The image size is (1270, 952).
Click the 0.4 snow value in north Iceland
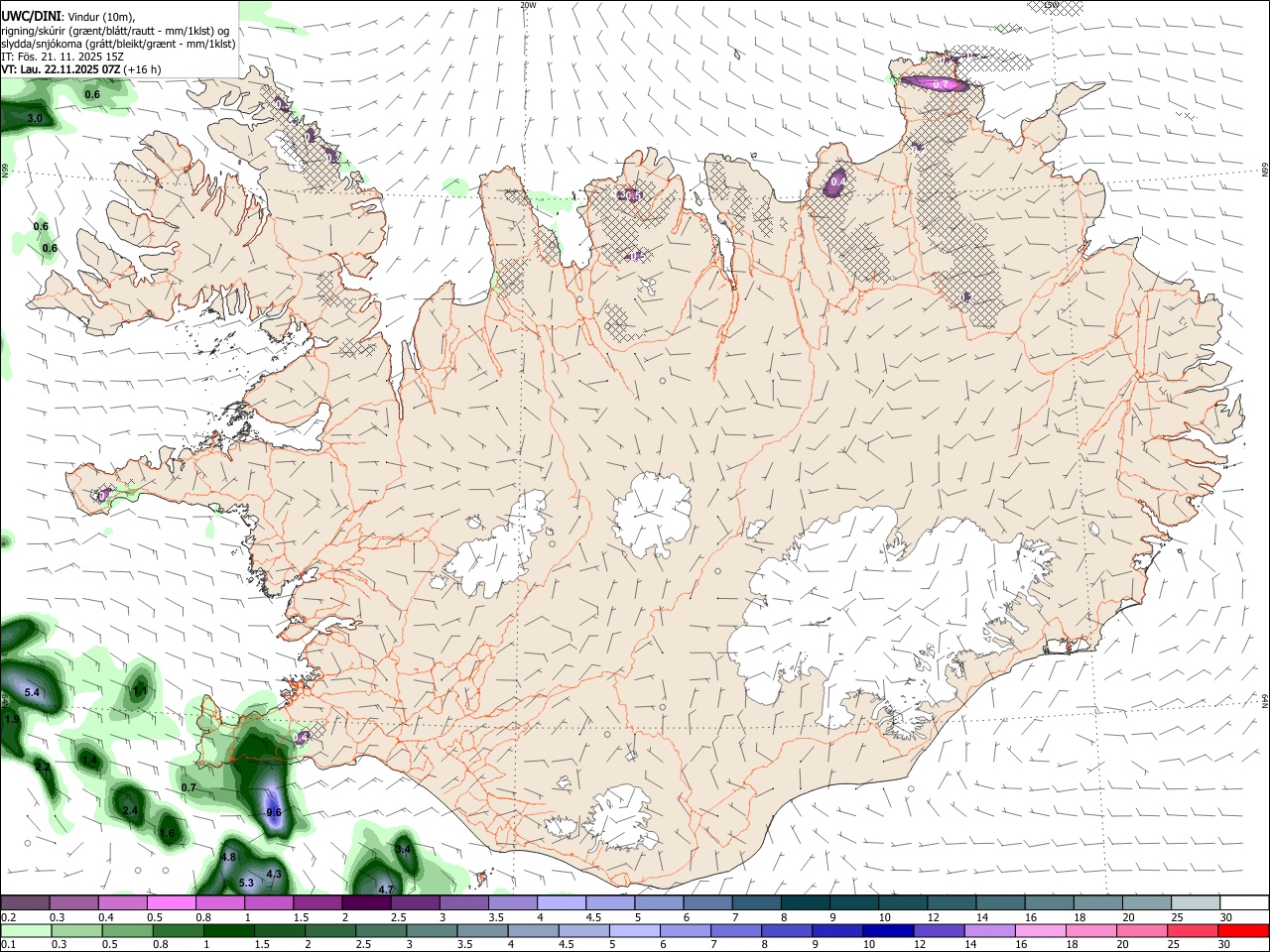(x=837, y=182)
